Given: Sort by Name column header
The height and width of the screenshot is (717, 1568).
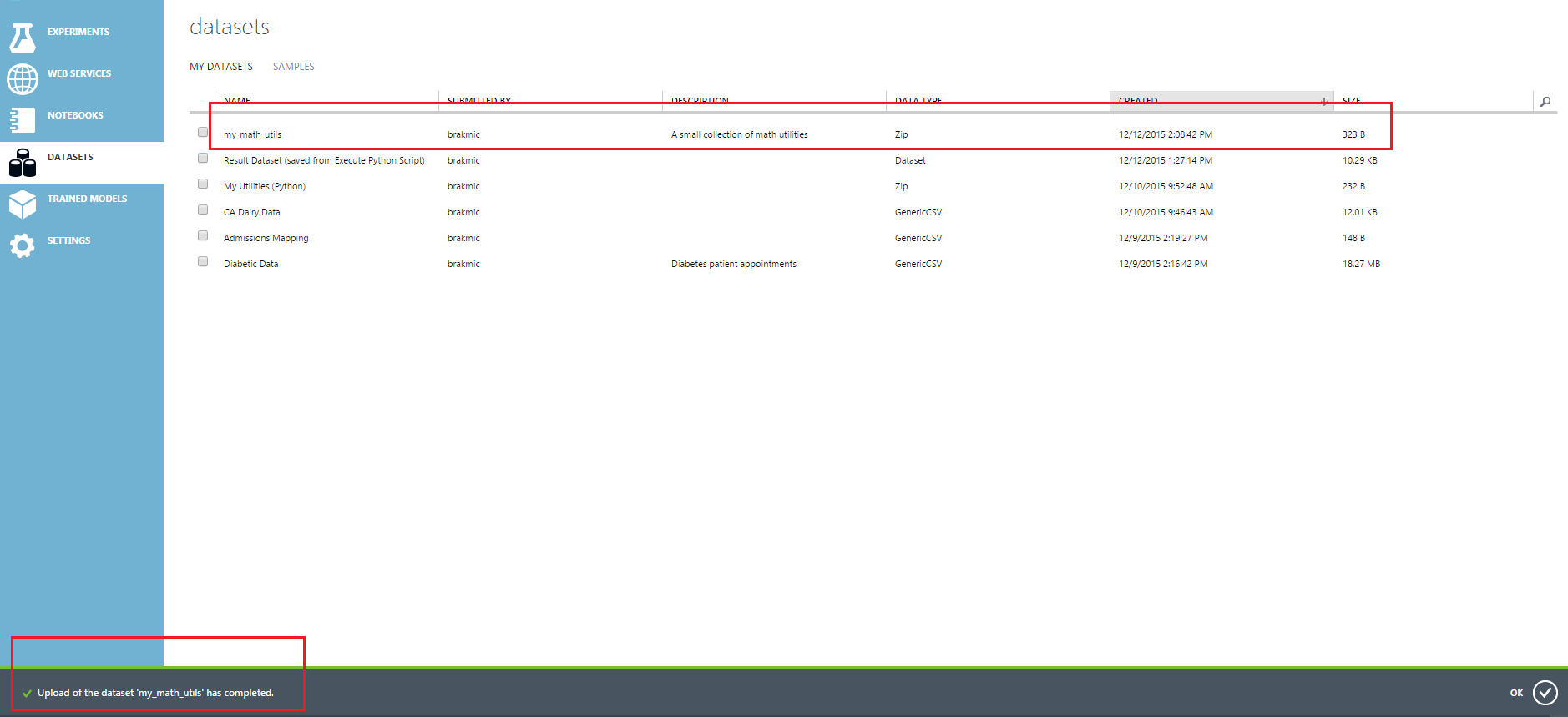Looking at the screenshot, I should pyautogui.click(x=237, y=101).
